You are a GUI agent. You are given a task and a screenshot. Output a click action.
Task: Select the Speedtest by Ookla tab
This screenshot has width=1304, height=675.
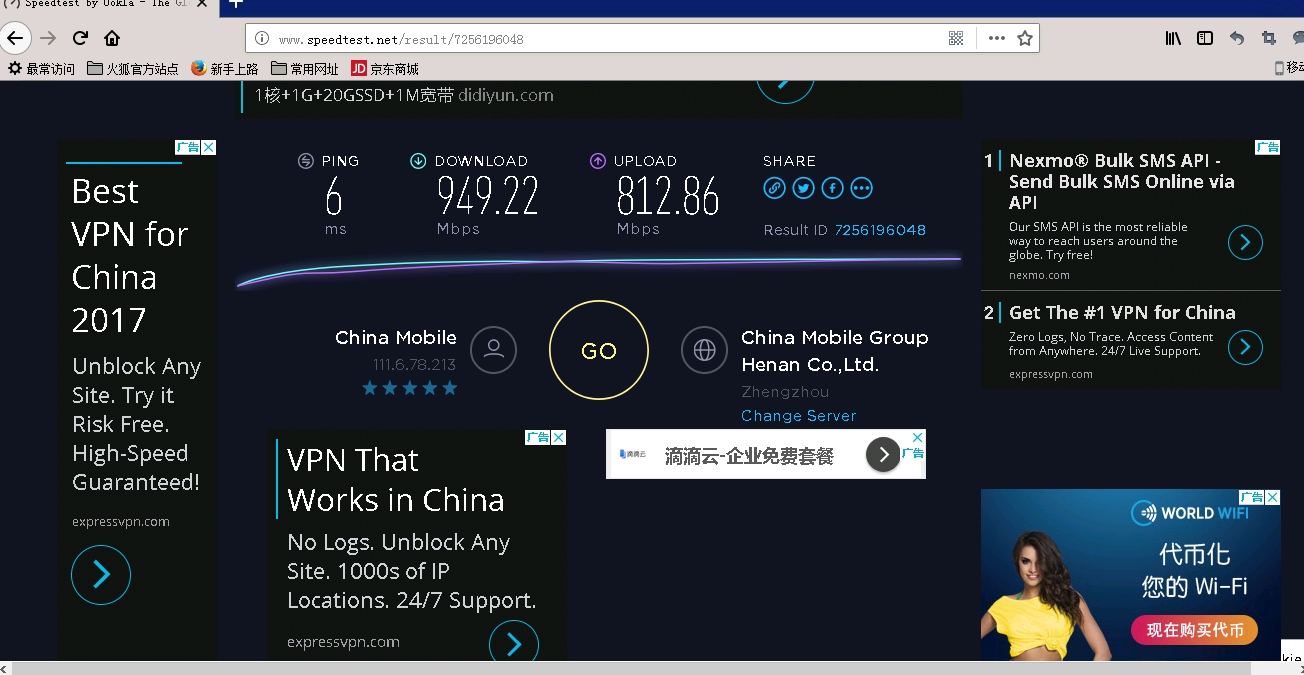(108, 5)
